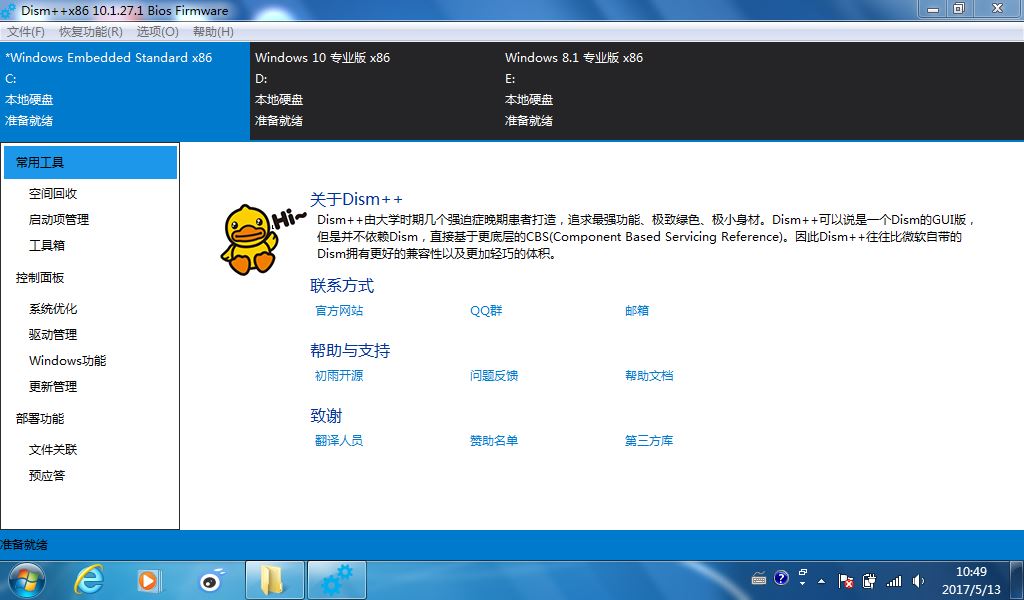Open the 邮箱 contact link
Viewport: 1024px width, 600px height.
tap(637, 311)
